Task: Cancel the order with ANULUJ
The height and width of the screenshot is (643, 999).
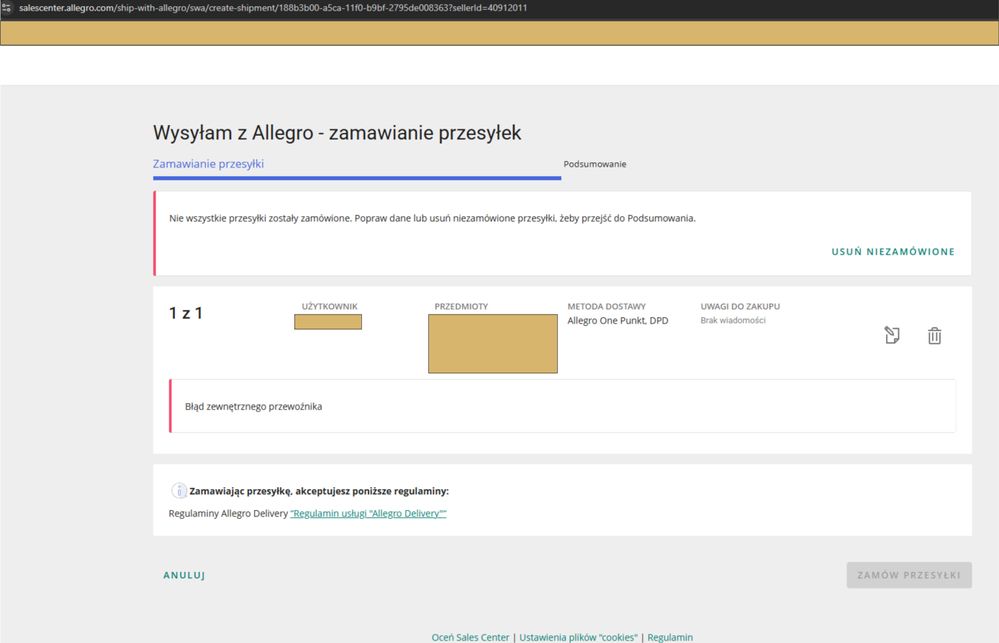Action: point(184,575)
